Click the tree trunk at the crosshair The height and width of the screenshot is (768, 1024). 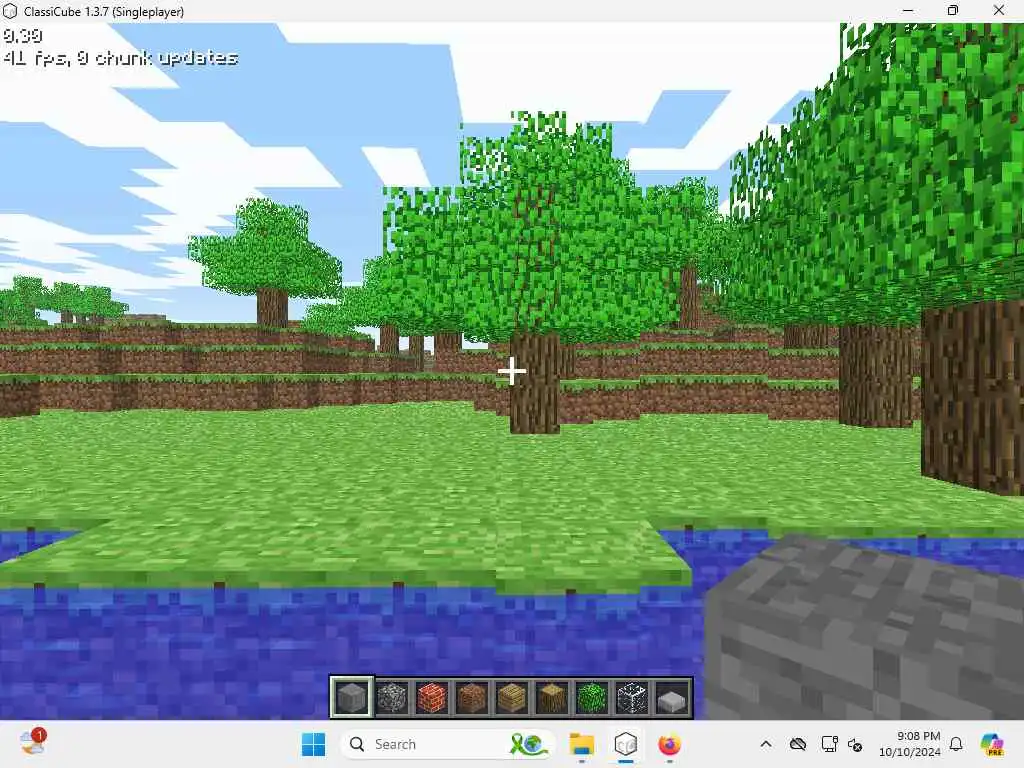534,383
